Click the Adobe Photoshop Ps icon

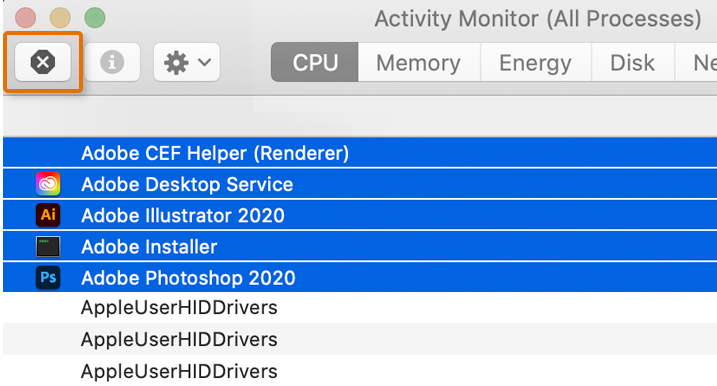(x=48, y=278)
